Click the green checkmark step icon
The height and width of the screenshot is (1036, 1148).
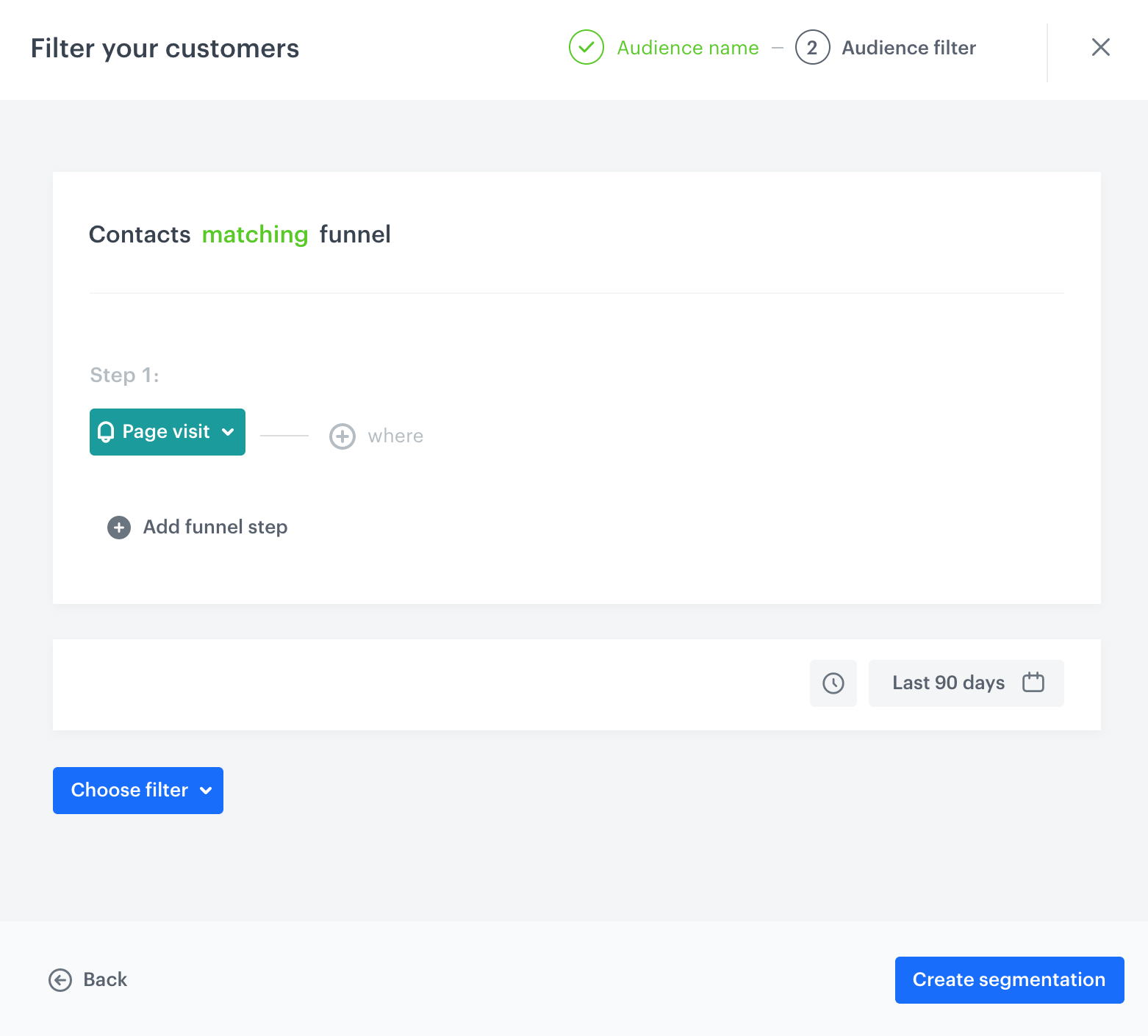pyautogui.click(x=586, y=48)
